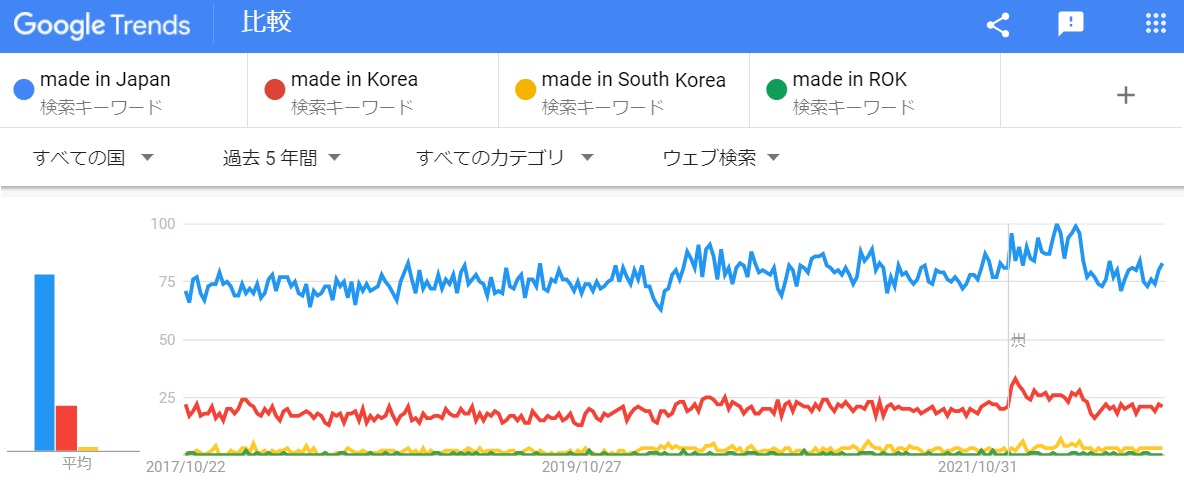Select the made in ROK term
Screen dimensions: 1184x500
point(849,80)
